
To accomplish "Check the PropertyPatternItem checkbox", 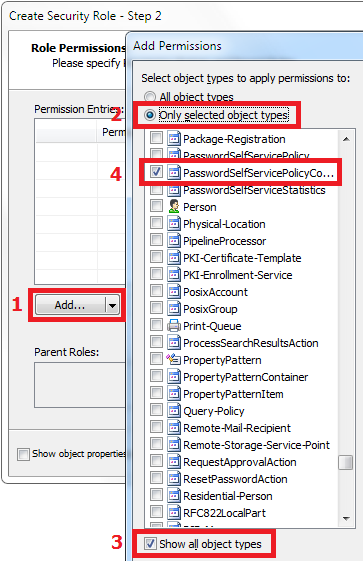I will coord(156,393).
